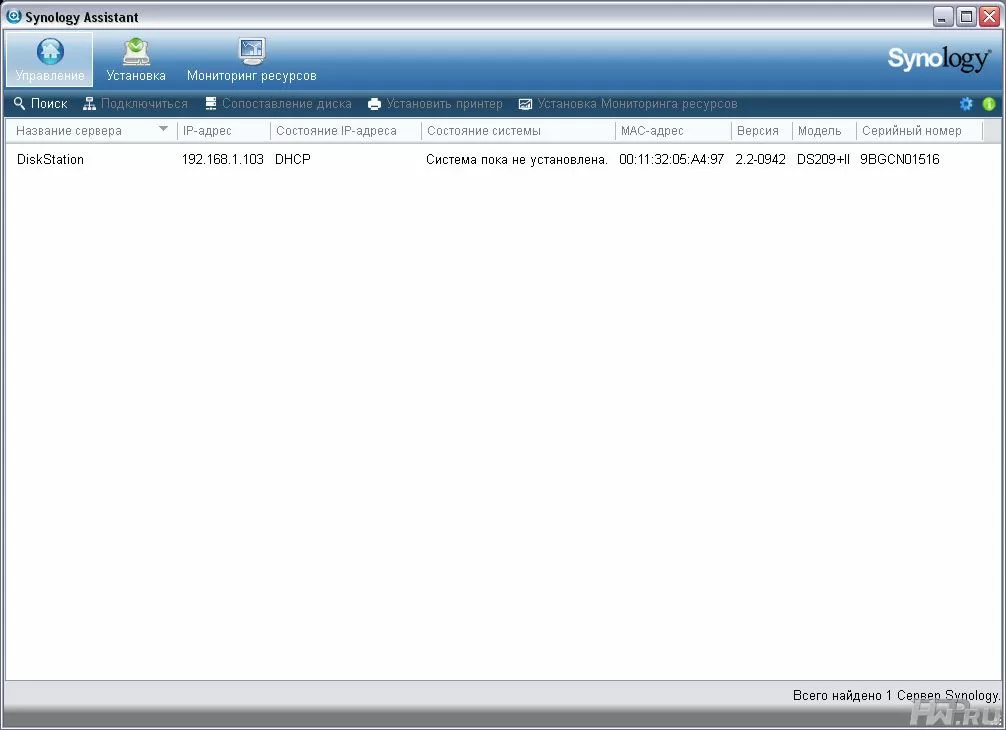Click the Поиск magnifier search button

click(20, 104)
